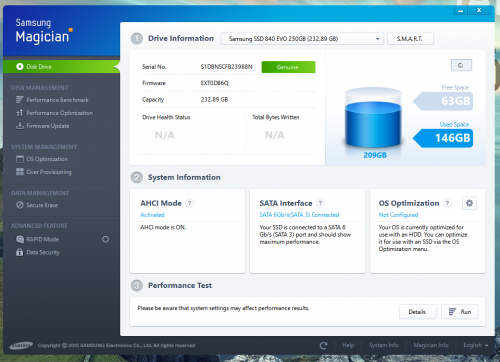The image size is (500, 362).
Task: Click serial number S1DBNSCFB23988N
Action: (226, 67)
